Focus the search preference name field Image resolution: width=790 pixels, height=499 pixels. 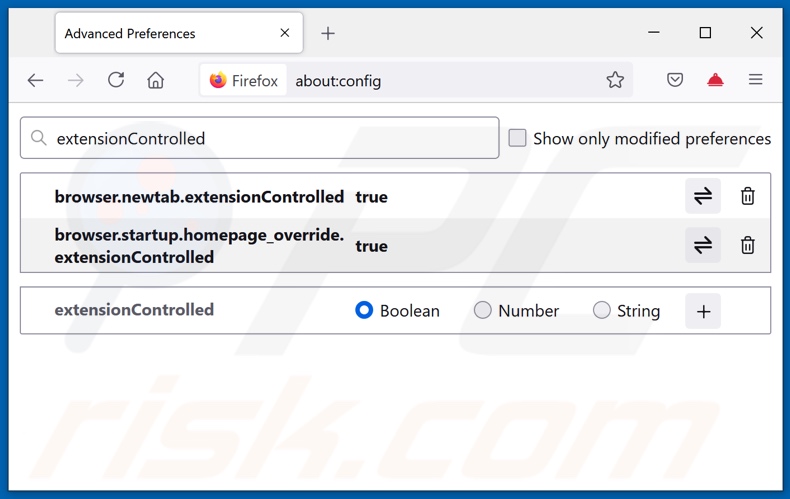click(x=259, y=138)
